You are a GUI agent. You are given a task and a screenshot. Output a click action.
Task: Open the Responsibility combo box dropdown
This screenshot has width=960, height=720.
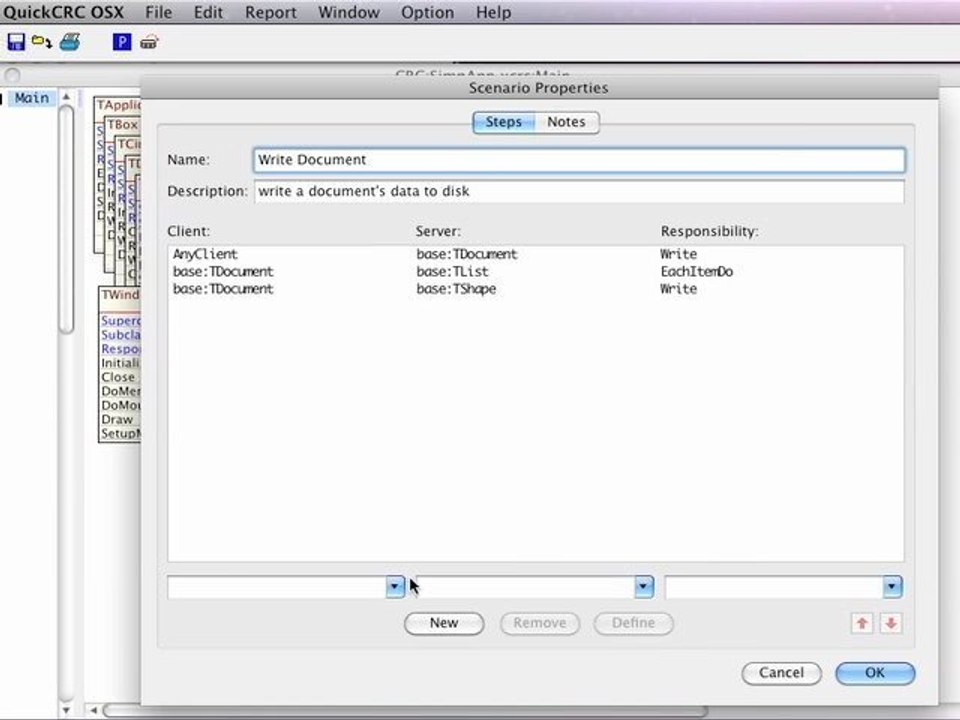[x=892, y=587]
